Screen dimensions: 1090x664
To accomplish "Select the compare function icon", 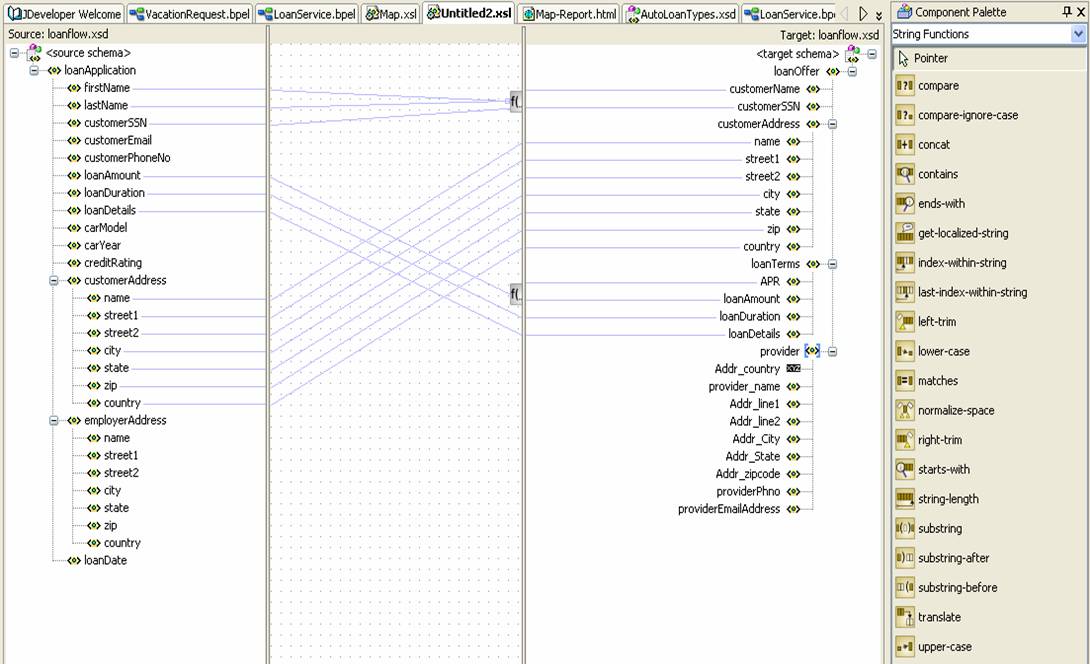I will pyautogui.click(x=904, y=86).
